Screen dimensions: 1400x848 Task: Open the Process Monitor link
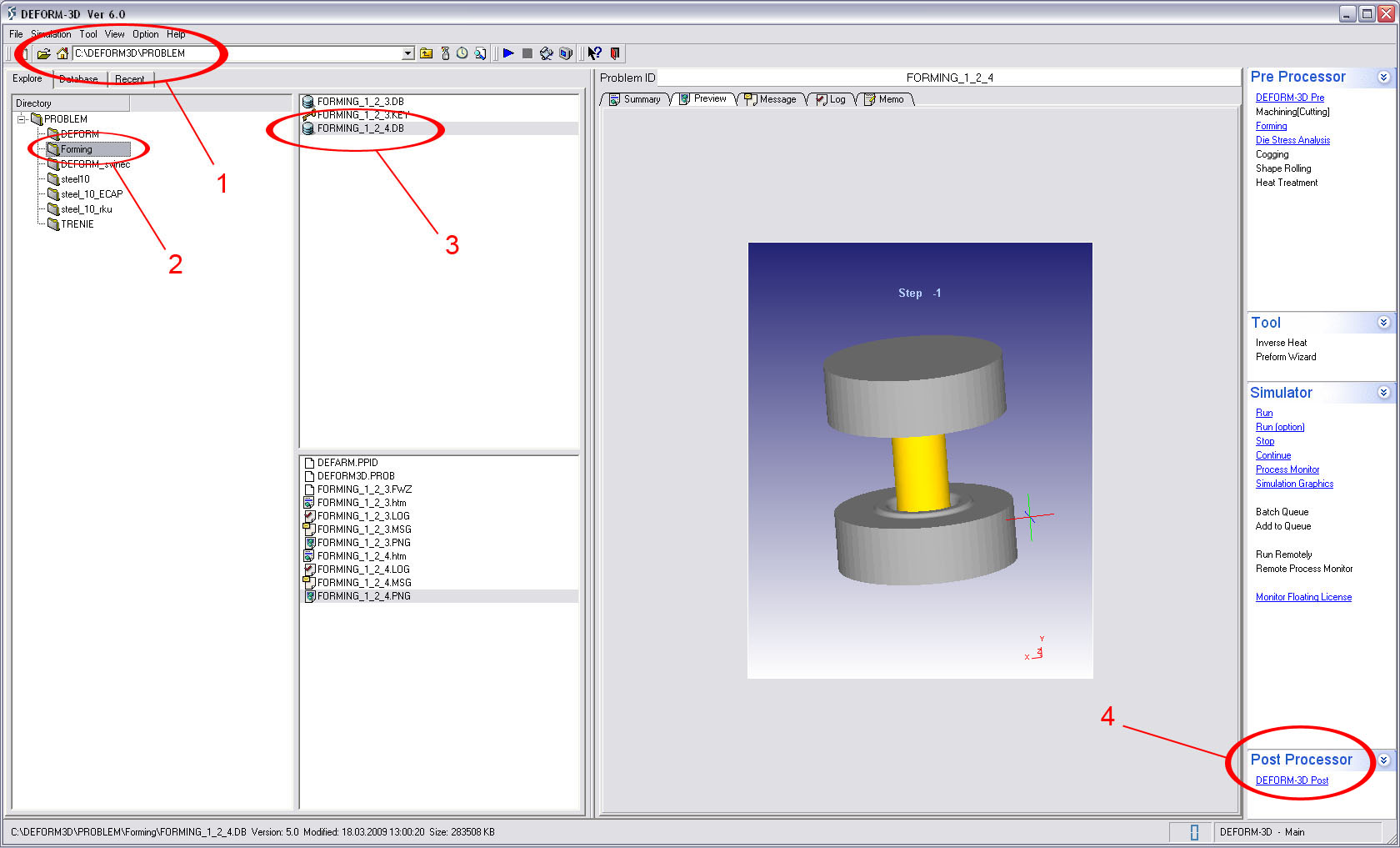(1287, 469)
